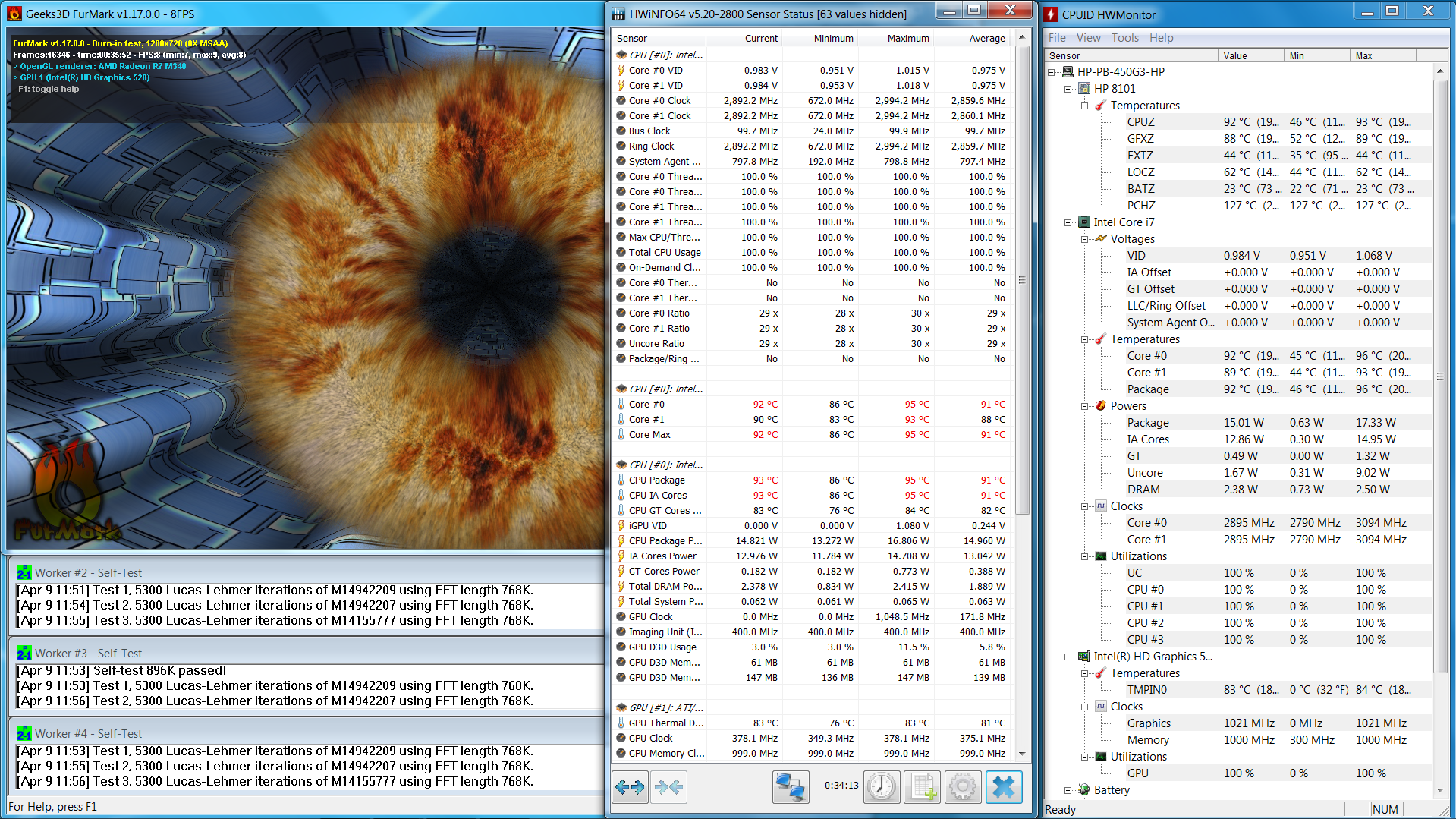Click the clock icon beside Bus Clock row
Viewport: 1456px width, 819px height.
(621, 131)
